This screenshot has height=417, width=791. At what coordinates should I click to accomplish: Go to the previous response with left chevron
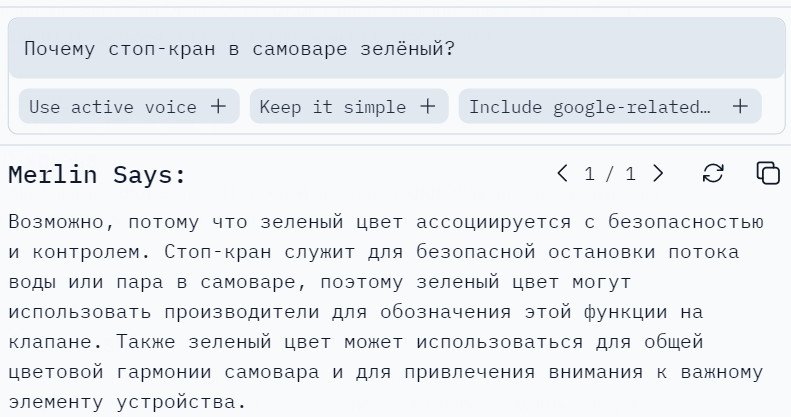pyautogui.click(x=563, y=174)
